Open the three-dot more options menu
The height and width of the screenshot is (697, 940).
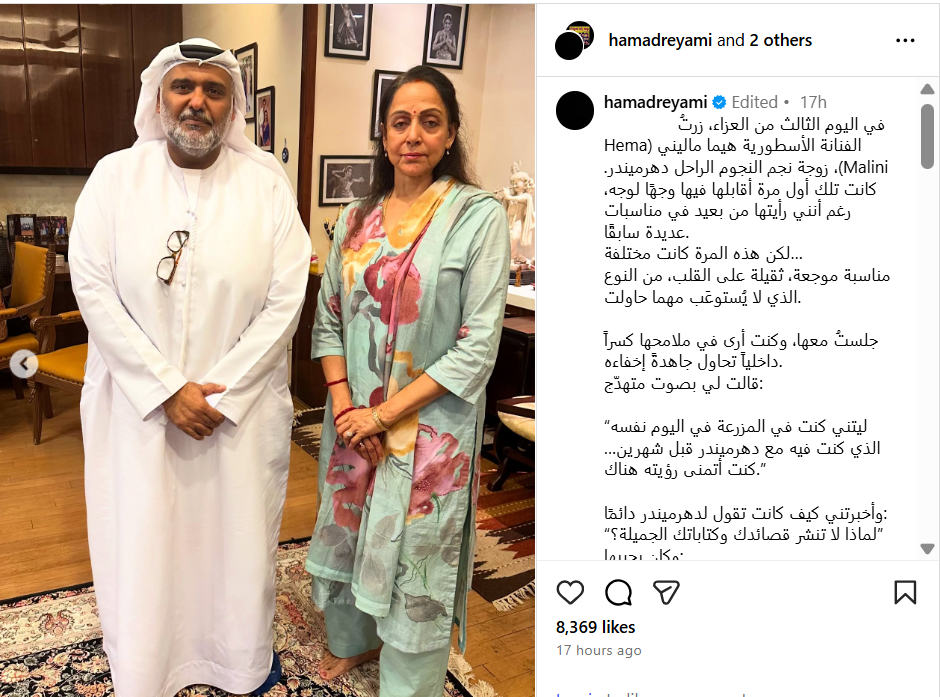tap(905, 40)
